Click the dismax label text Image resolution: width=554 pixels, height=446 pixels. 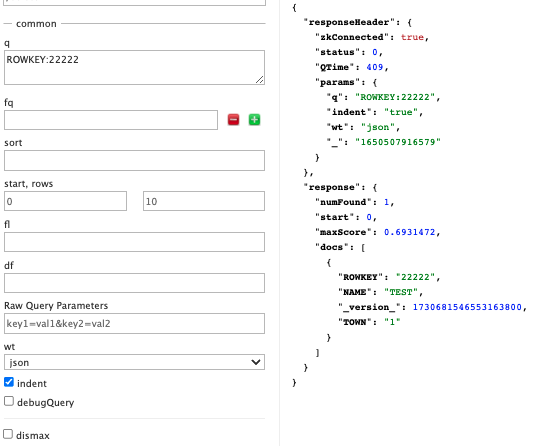33,436
